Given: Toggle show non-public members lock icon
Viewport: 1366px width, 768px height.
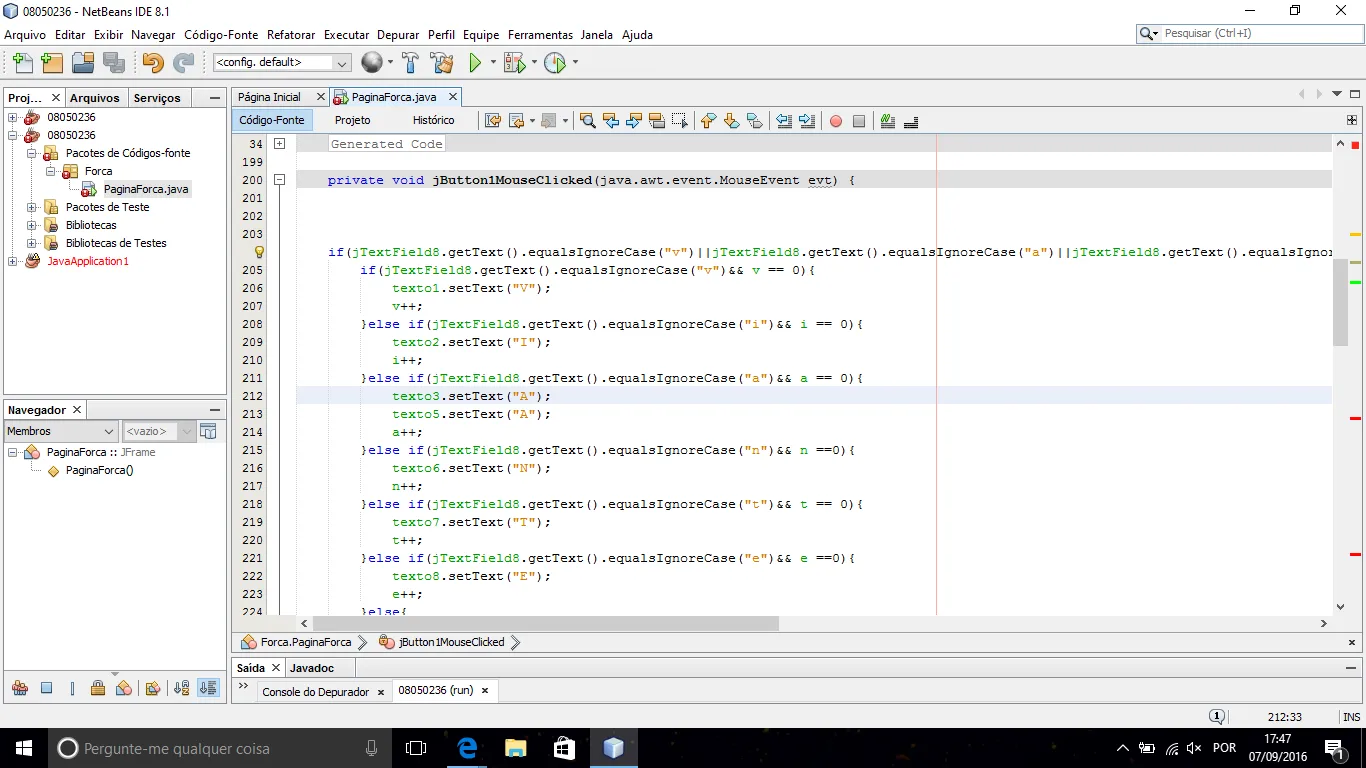Looking at the screenshot, I should point(98,688).
